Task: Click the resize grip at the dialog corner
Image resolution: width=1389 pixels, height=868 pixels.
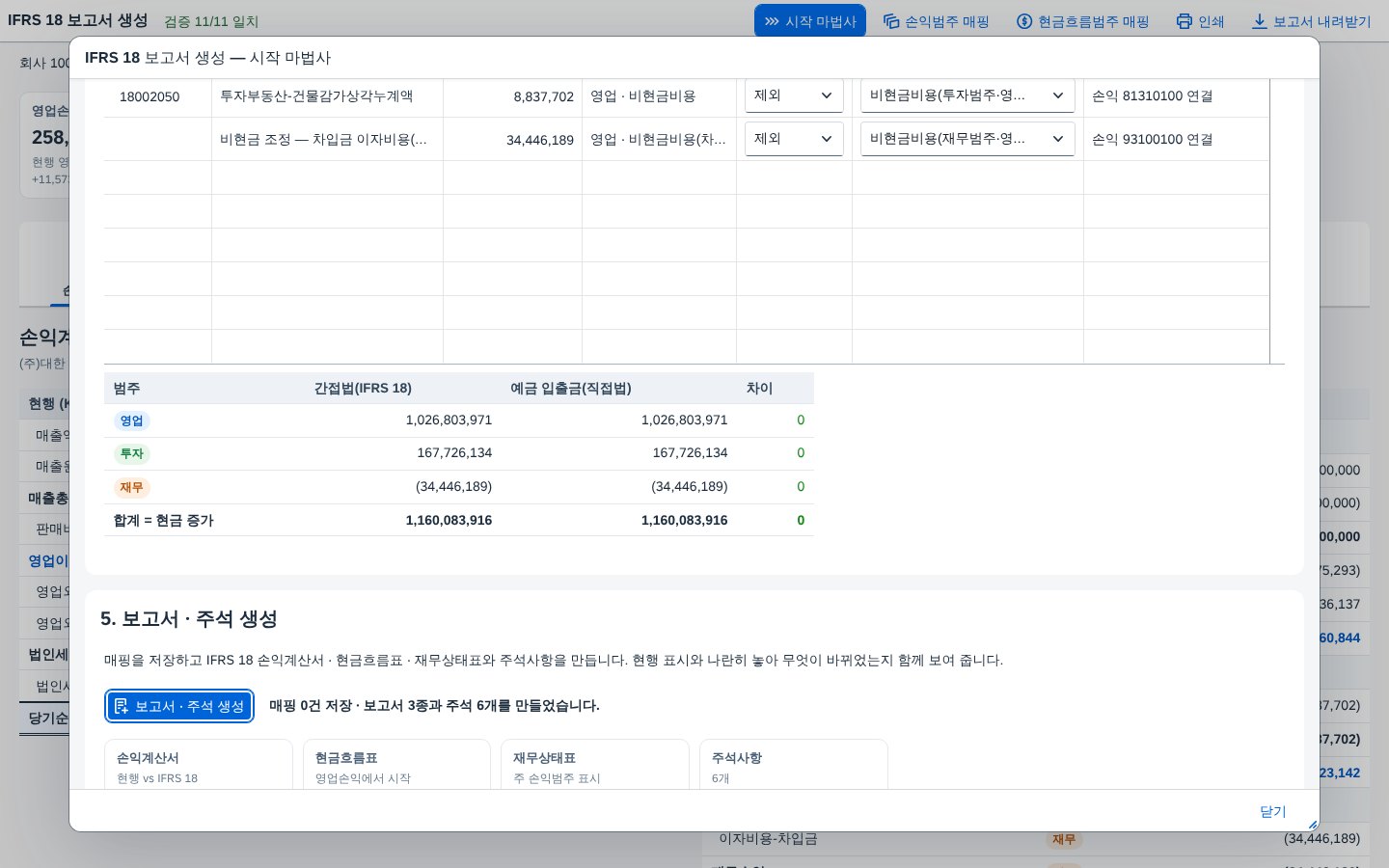Action: click(1312, 824)
